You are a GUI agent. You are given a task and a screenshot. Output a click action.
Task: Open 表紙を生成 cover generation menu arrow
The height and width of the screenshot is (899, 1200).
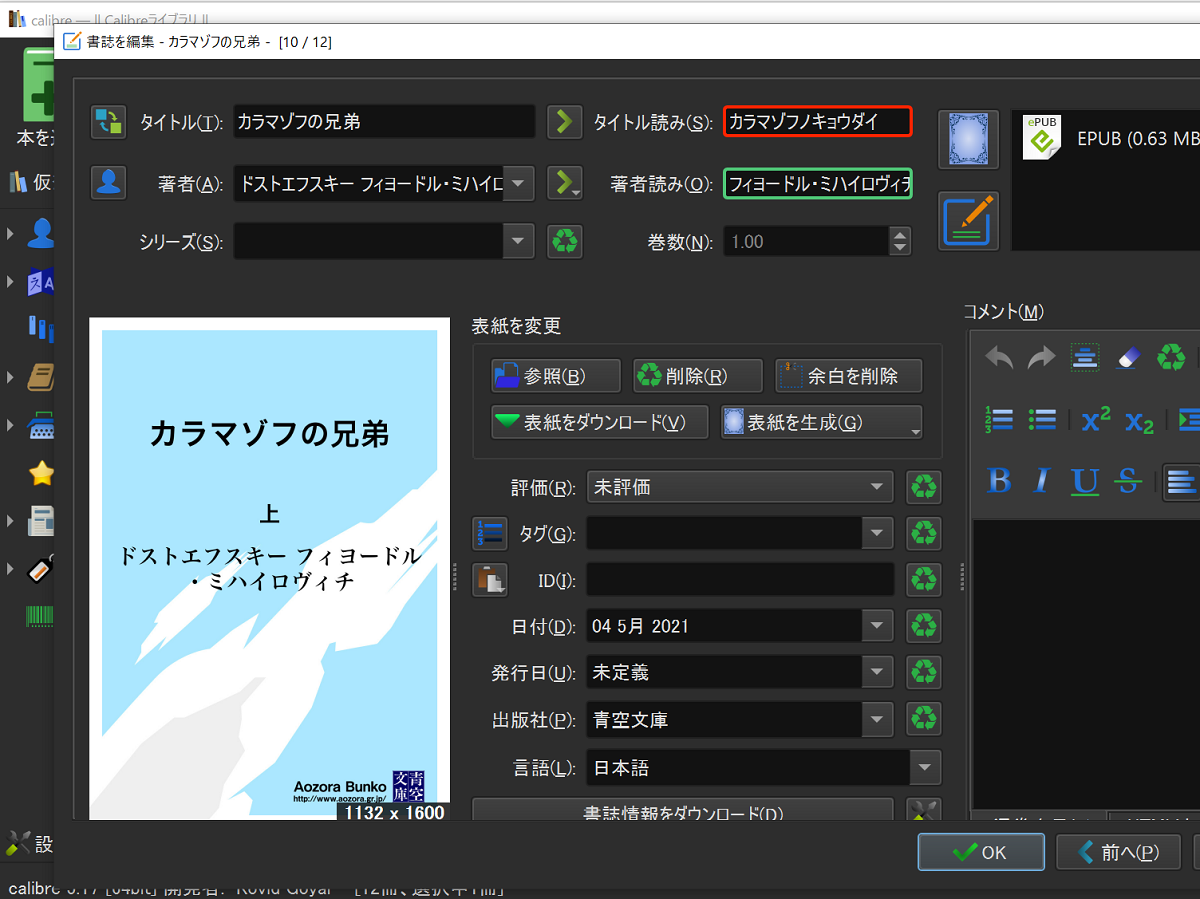point(915,431)
